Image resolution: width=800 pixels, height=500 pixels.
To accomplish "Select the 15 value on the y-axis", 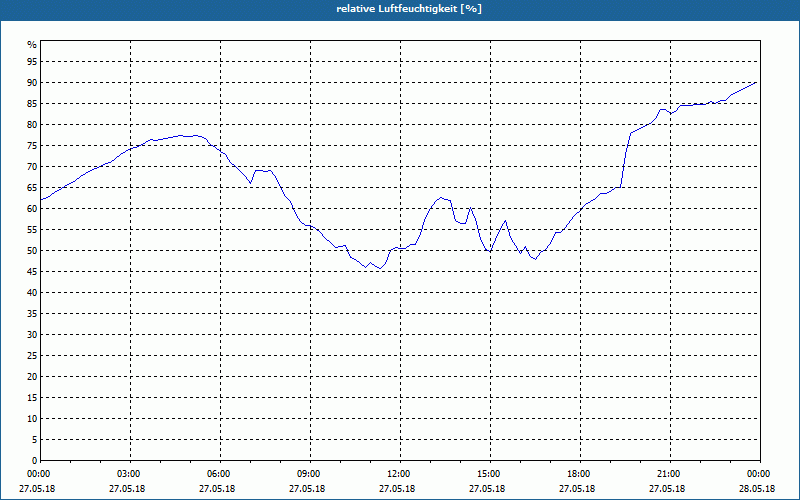I will [32, 397].
